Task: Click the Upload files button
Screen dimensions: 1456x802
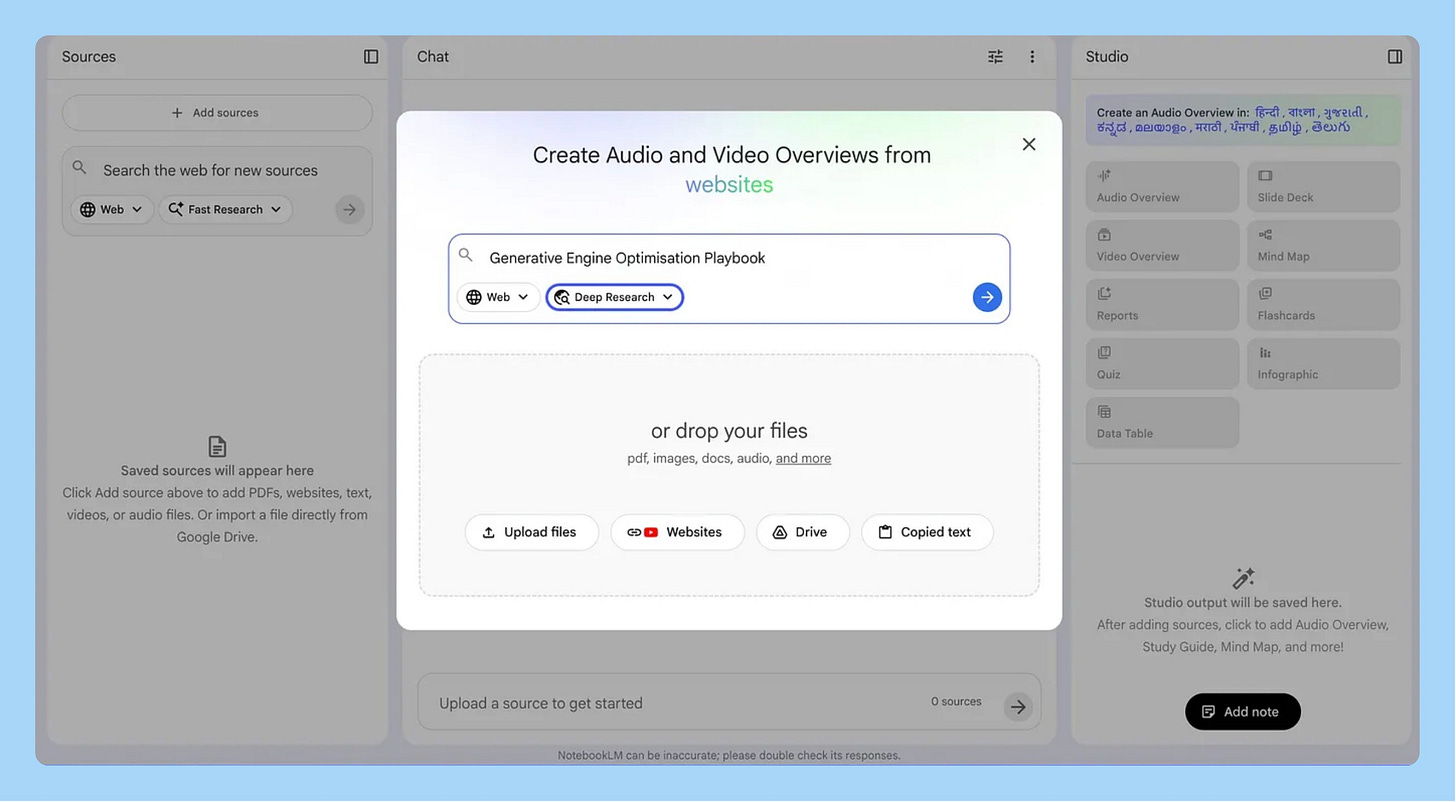Action: (x=531, y=532)
